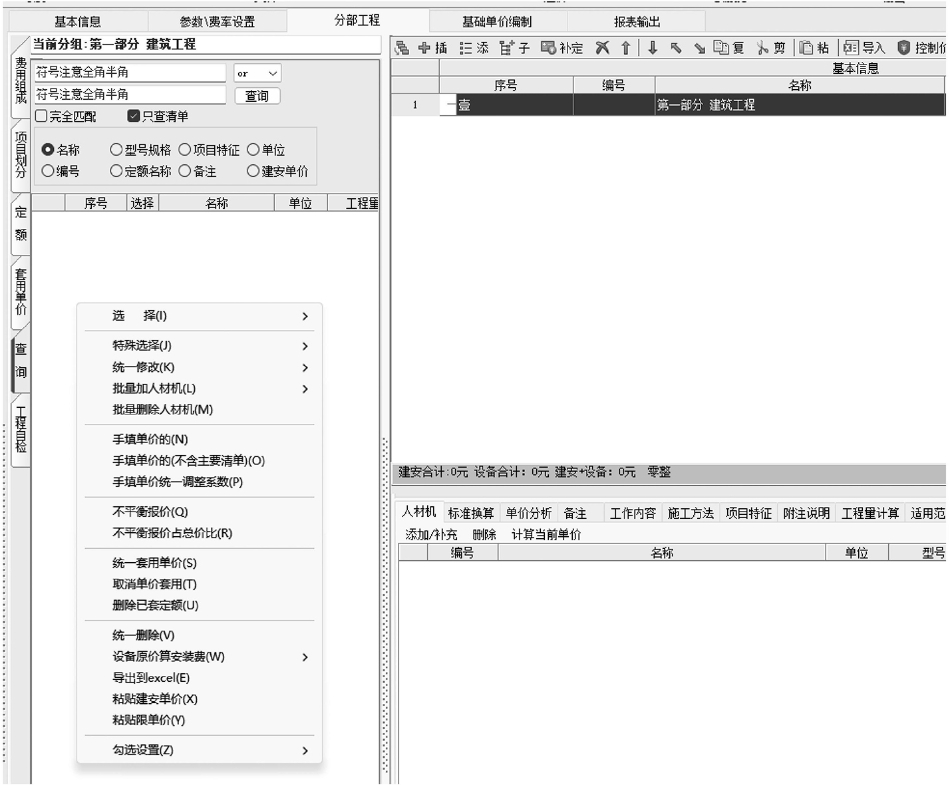This screenshot has height=785, width=950.
Task: Click the first search keyword input field
Action: pos(129,73)
